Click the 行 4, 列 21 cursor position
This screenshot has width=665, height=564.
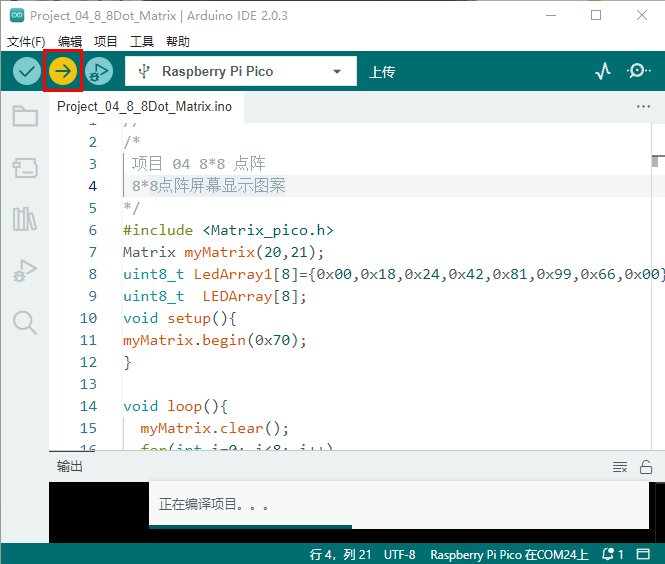click(340, 554)
